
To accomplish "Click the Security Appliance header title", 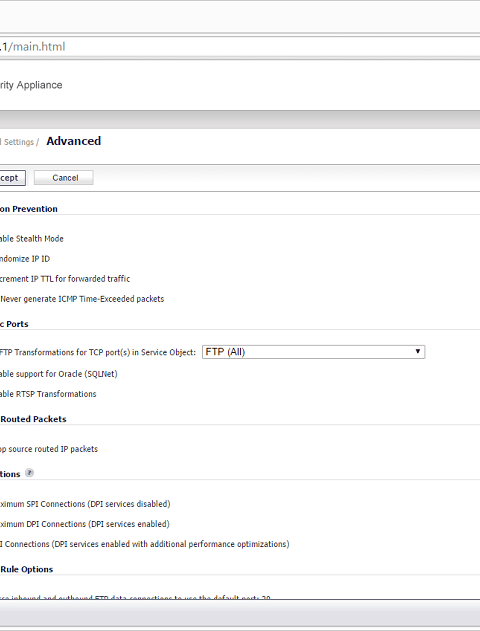I will click(x=31, y=85).
